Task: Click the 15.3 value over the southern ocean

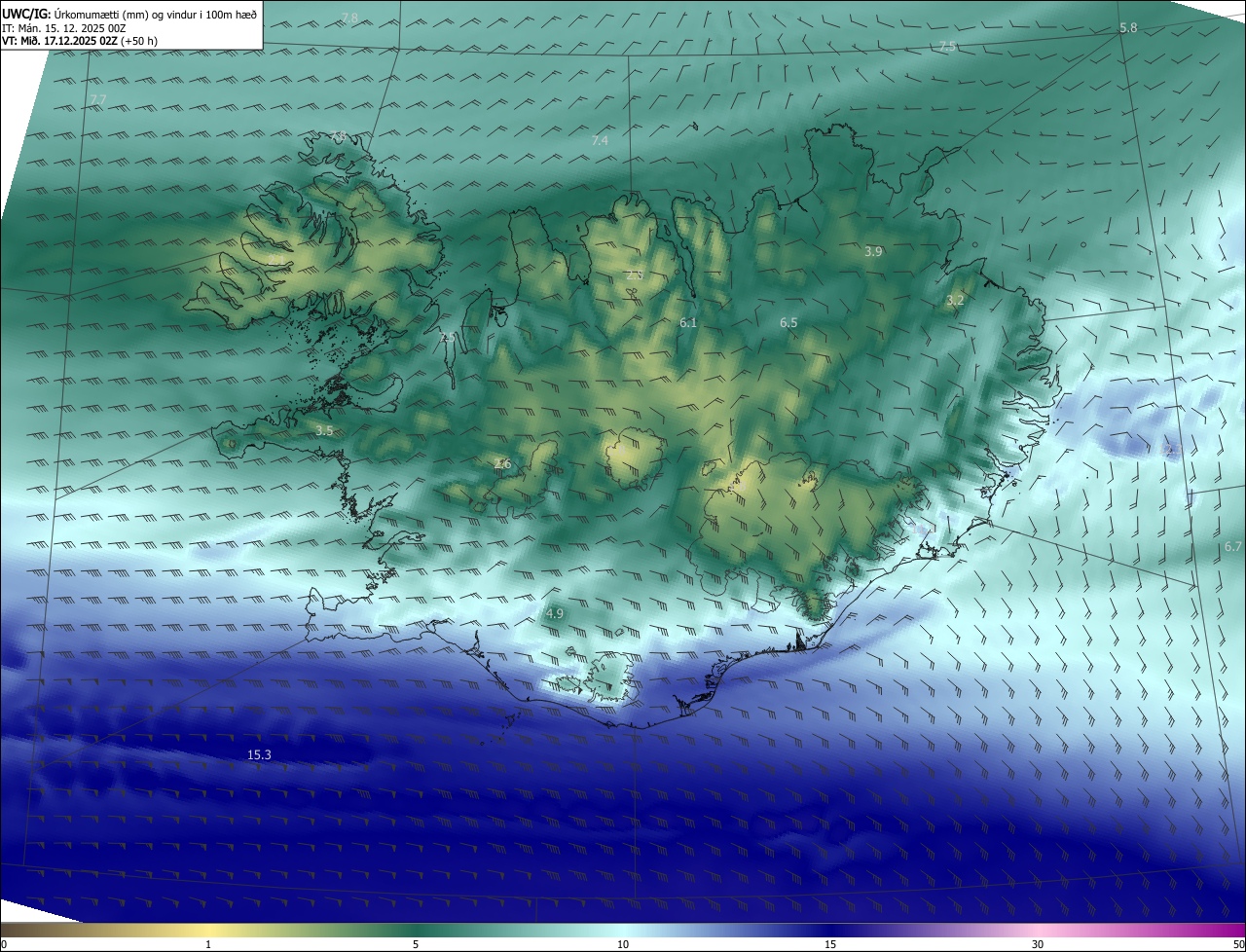Action: 259,754
